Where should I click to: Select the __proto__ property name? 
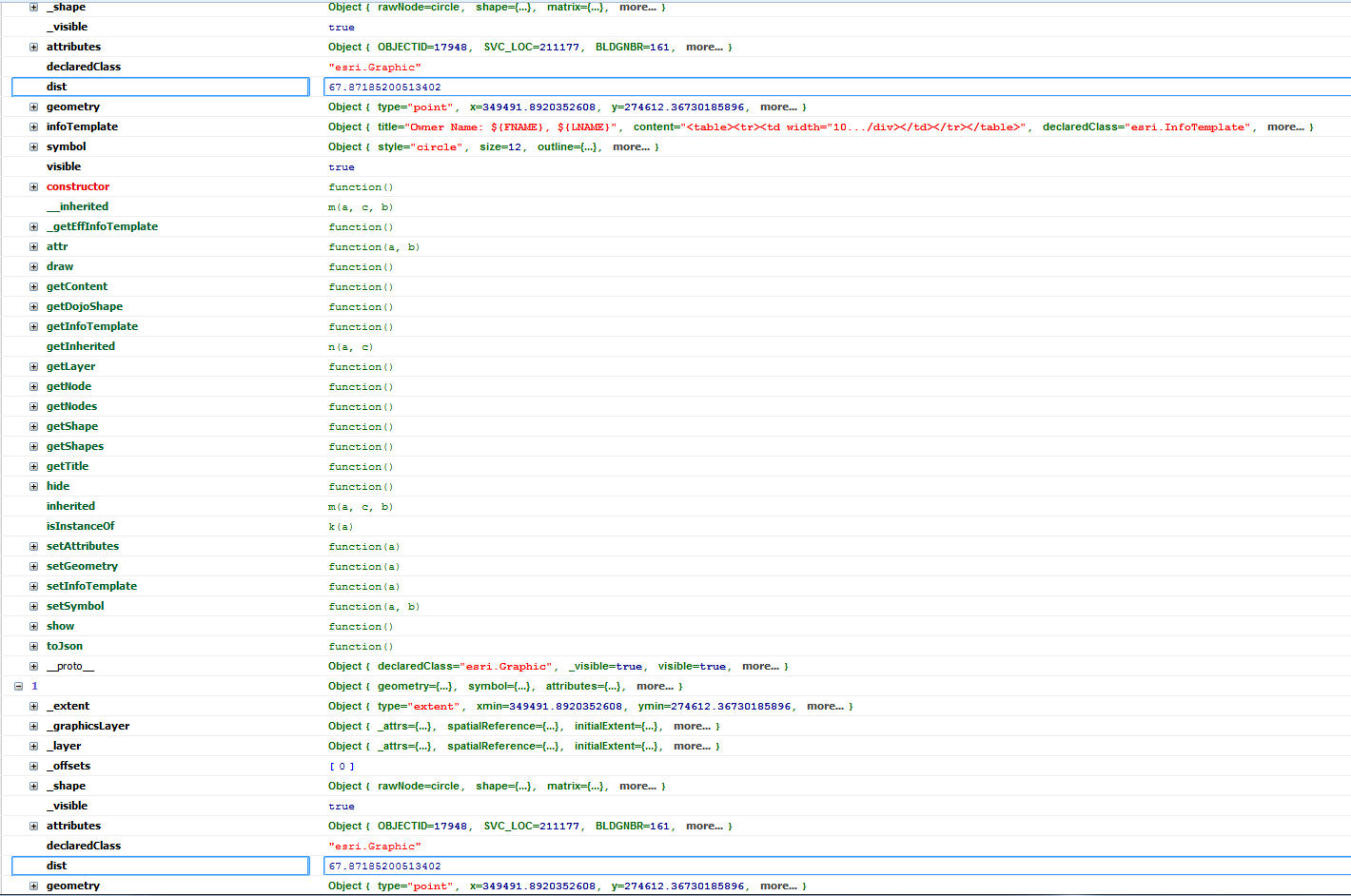pos(70,666)
